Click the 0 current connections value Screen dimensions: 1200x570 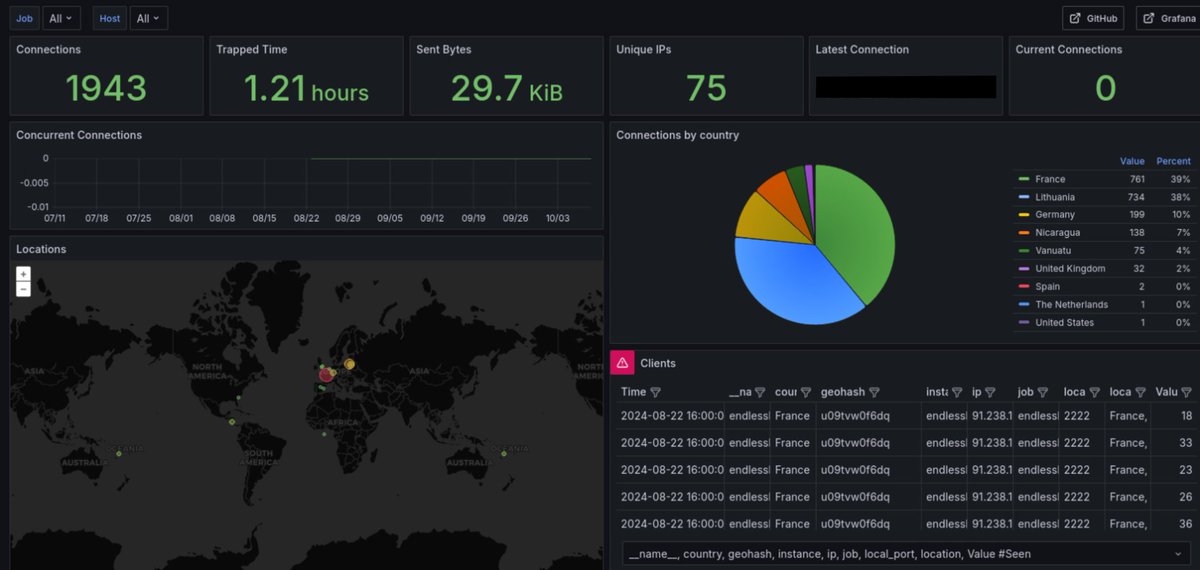point(1105,88)
